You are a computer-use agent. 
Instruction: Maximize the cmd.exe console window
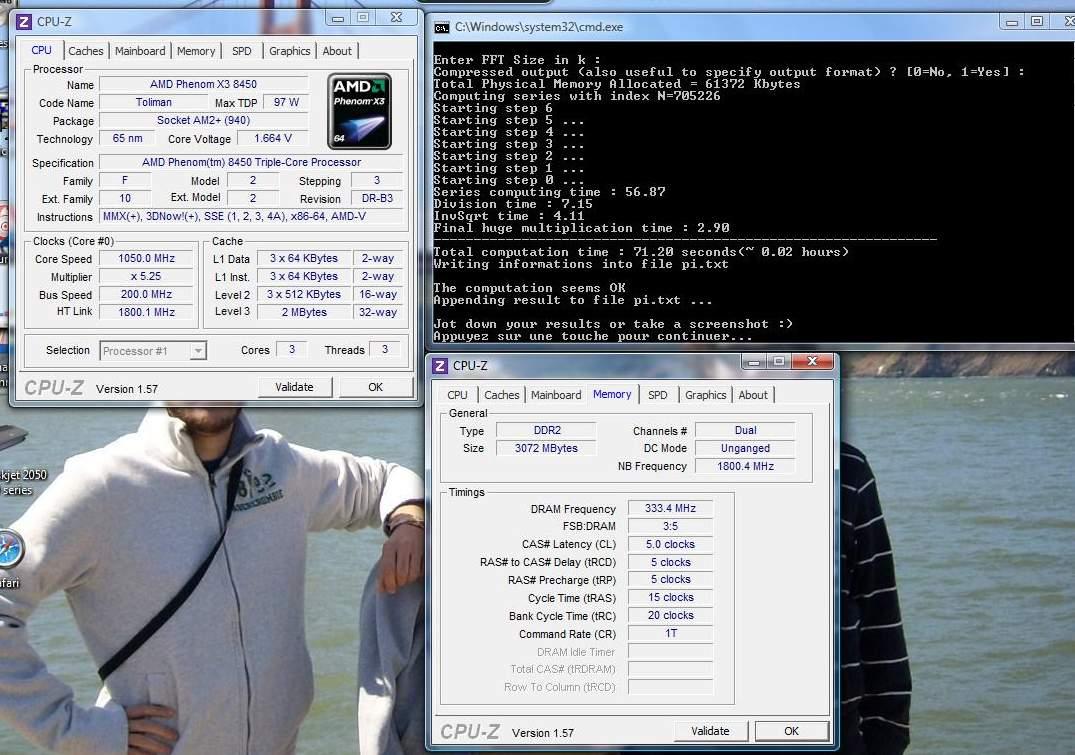[x=1037, y=23]
